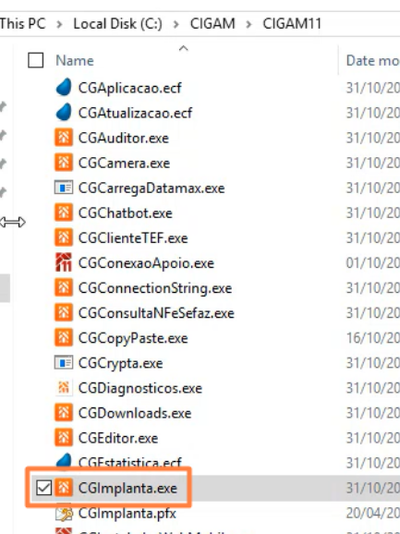Select the CGConnectionString.exe file
This screenshot has width=400, height=534.
click(x=155, y=288)
